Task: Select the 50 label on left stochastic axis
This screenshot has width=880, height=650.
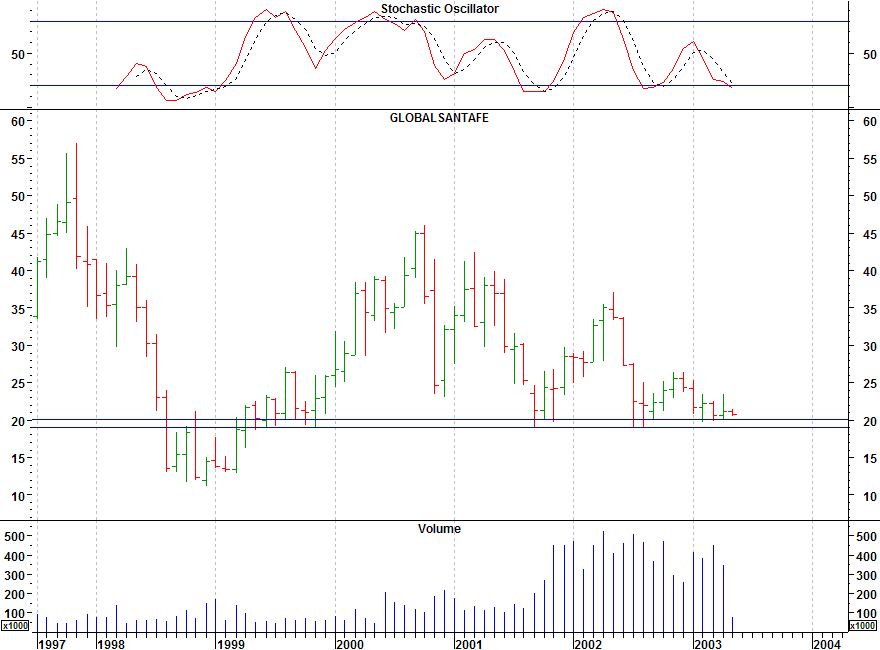Action: pos(18,54)
